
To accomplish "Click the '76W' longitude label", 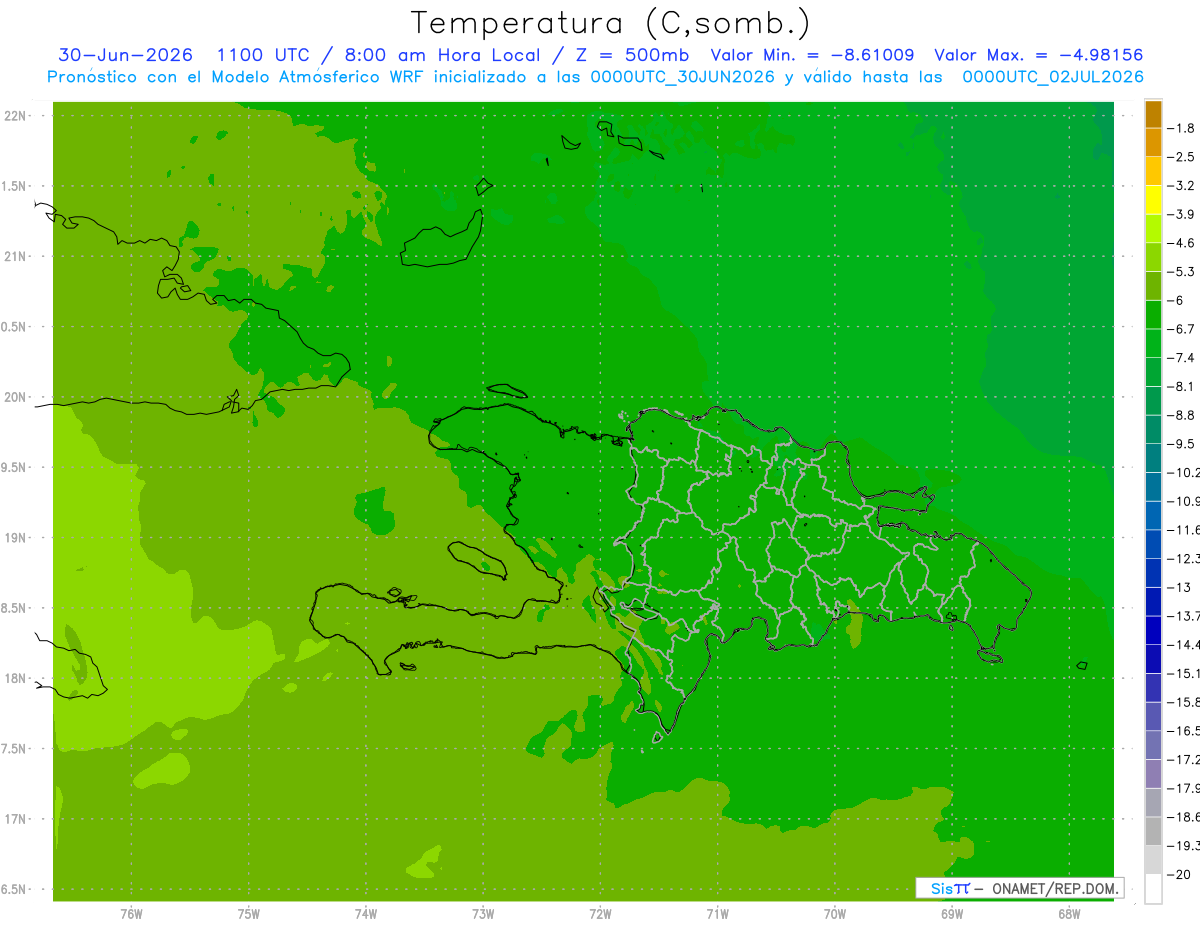I will pos(132,914).
